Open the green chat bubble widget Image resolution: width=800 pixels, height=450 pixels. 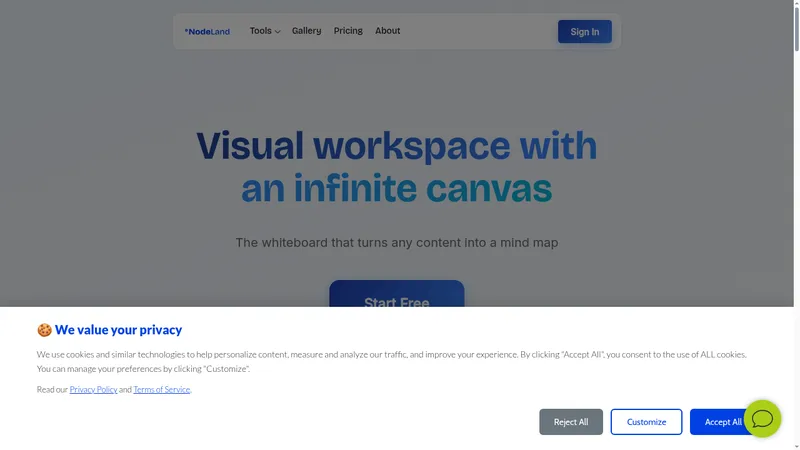762,419
